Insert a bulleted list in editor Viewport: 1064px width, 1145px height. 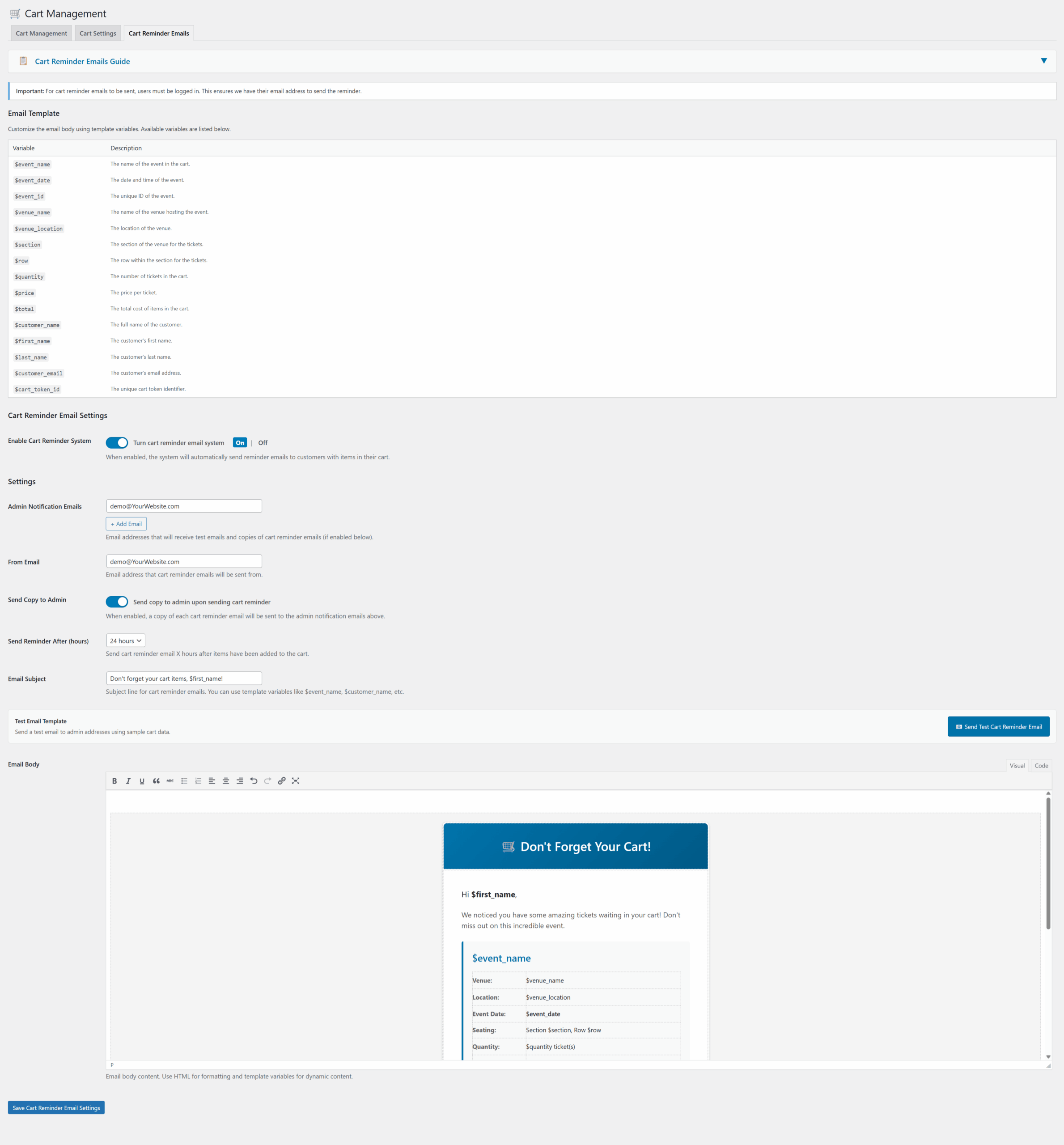(x=184, y=780)
